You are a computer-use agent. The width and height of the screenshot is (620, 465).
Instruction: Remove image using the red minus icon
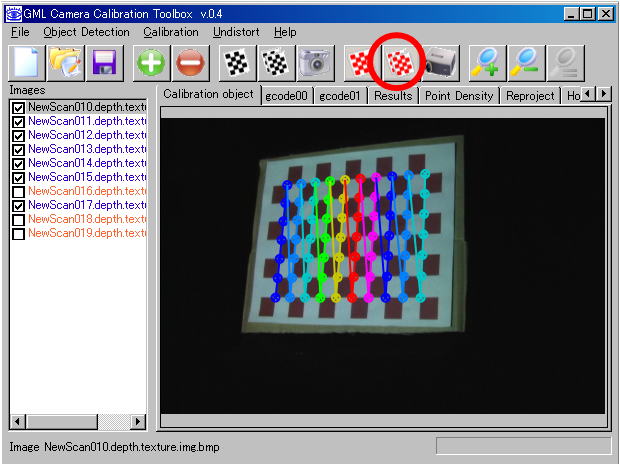[x=191, y=63]
